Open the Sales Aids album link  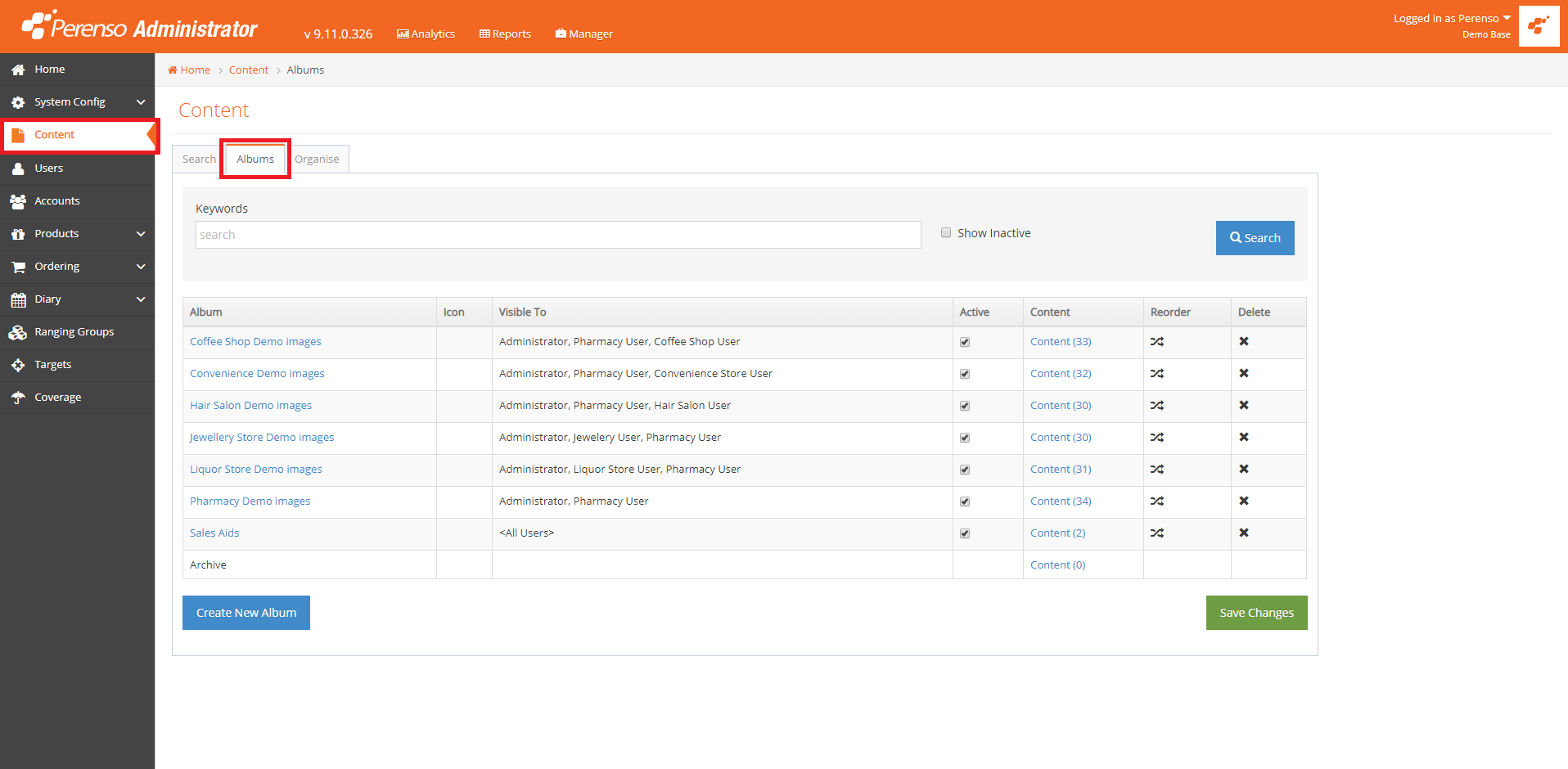(214, 533)
